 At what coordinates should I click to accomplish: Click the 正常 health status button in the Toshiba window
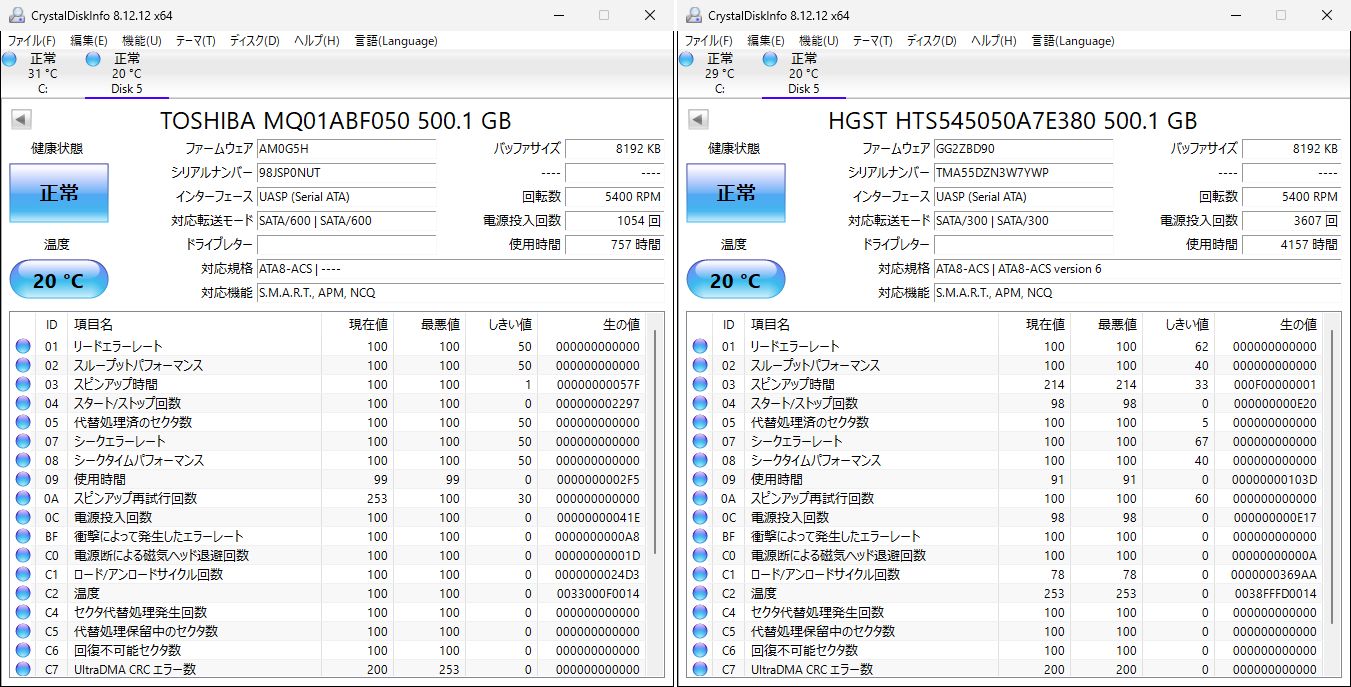(x=58, y=193)
